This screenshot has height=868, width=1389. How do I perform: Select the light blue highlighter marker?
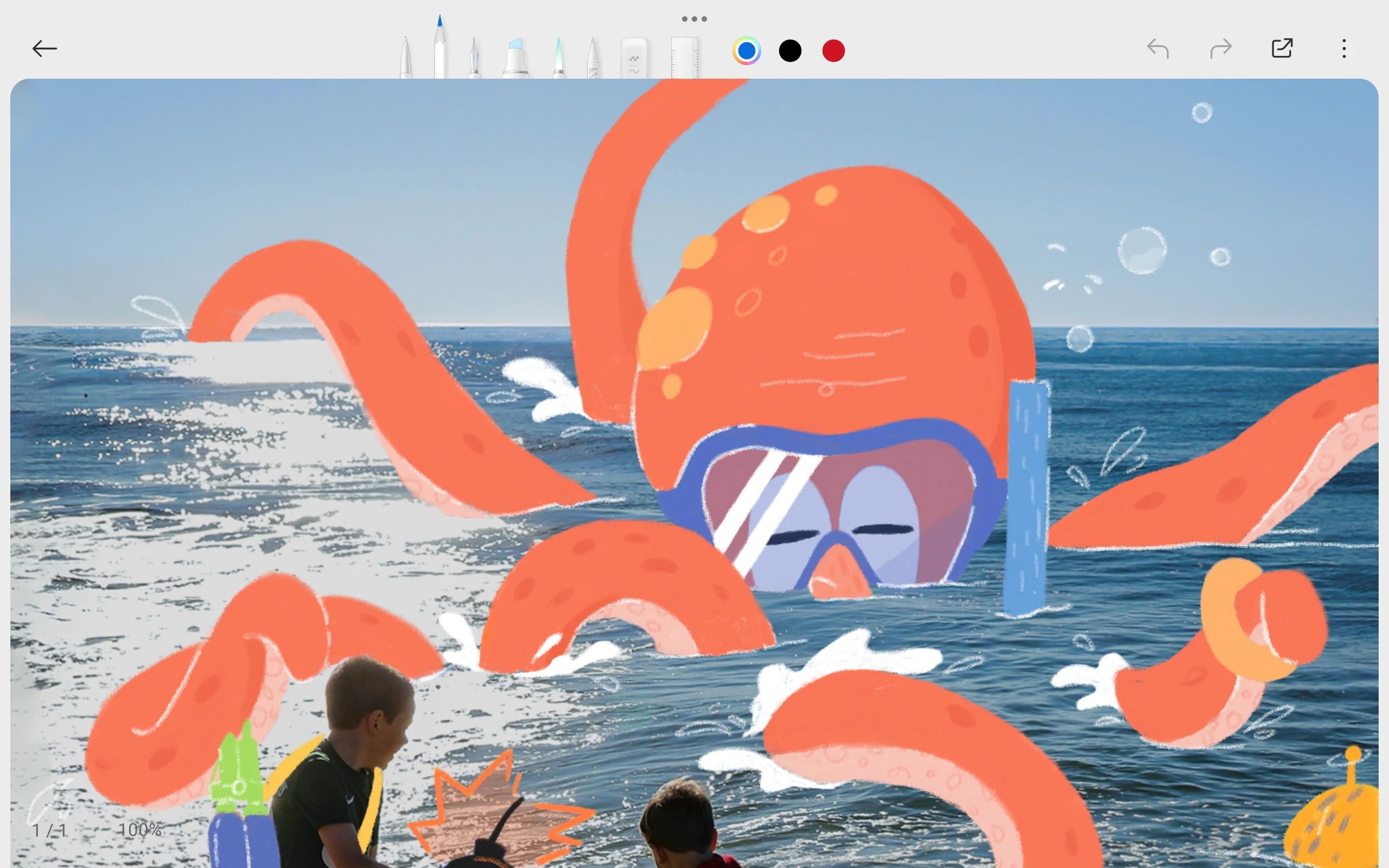point(515,58)
